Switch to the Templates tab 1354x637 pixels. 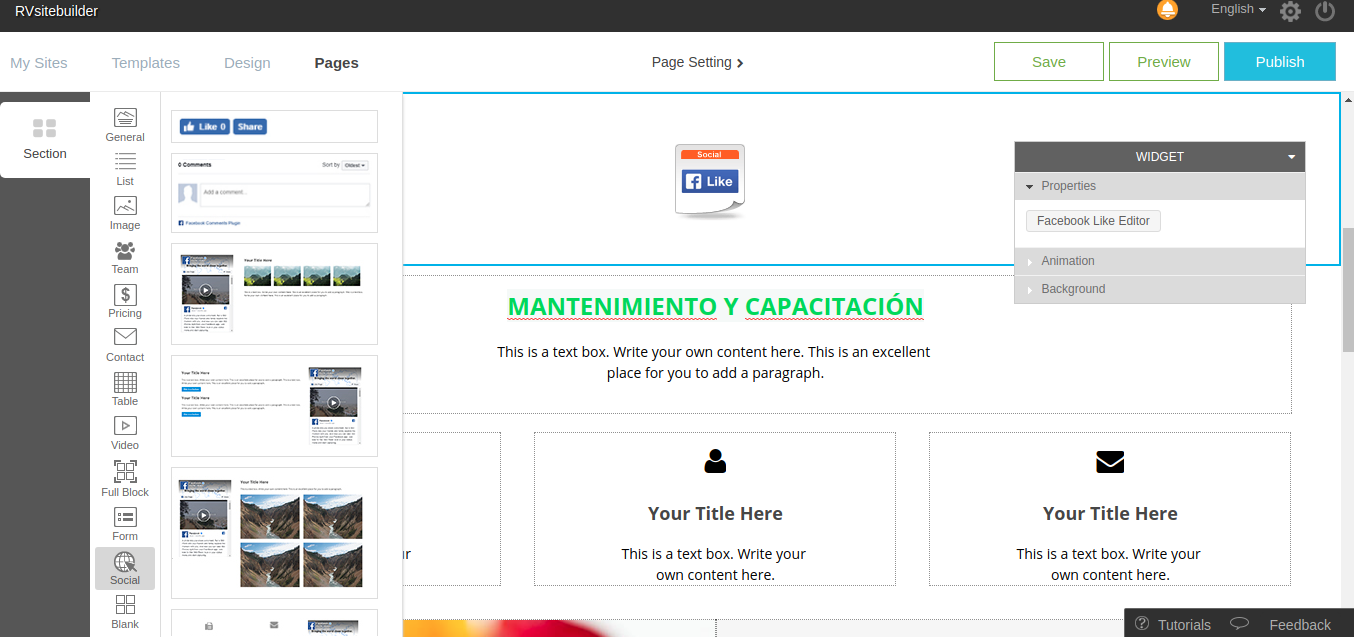pos(146,63)
